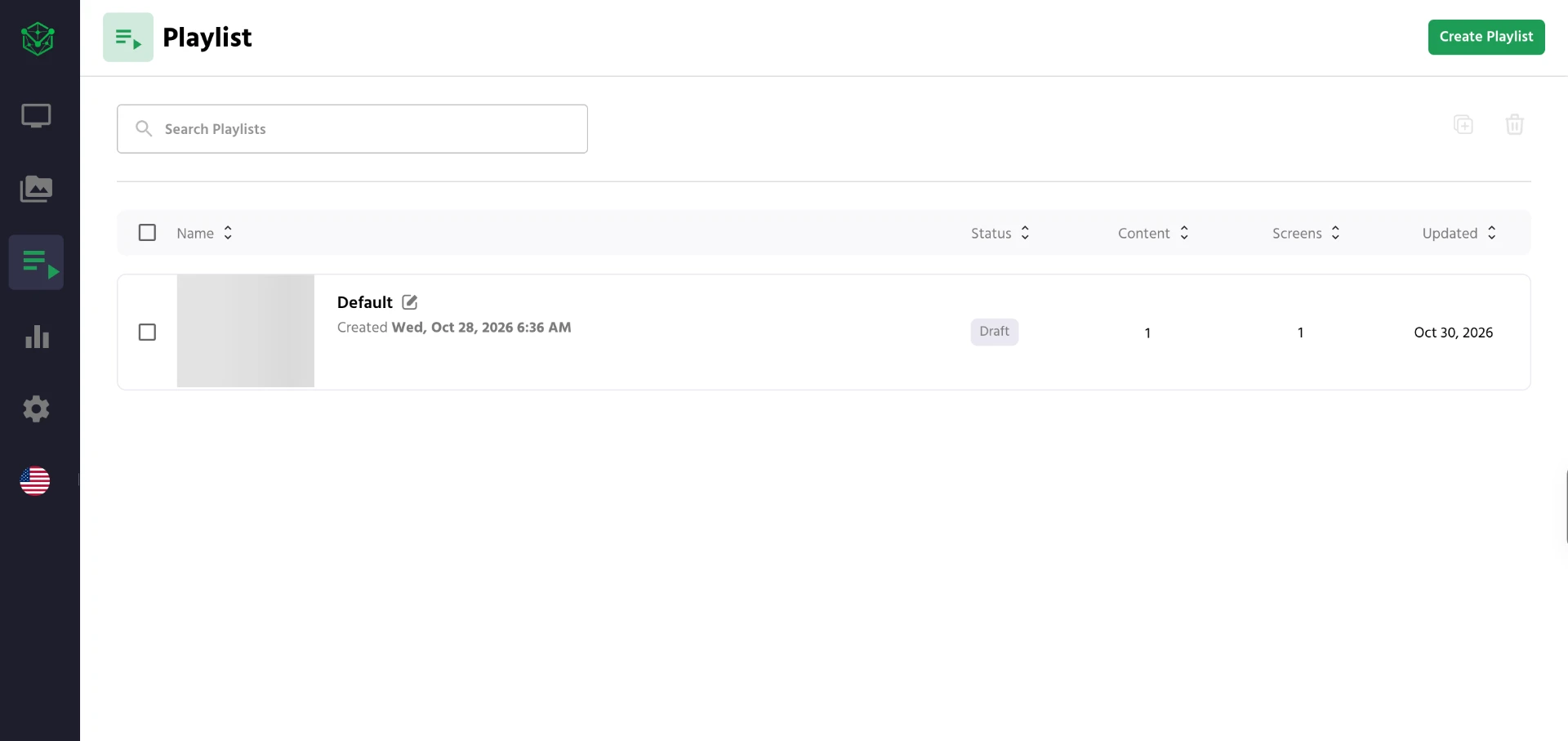Click the edit pencil icon beside Default
The height and width of the screenshot is (741, 1568).
click(x=410, y=302)
